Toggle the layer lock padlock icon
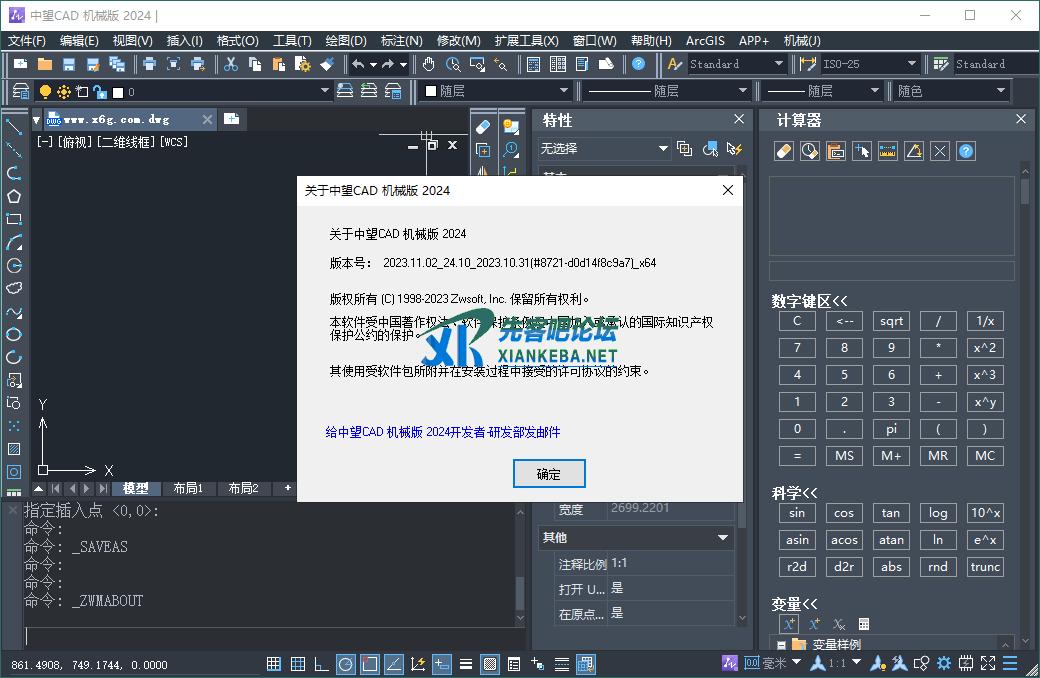This screenshot has height=678, width=1040. (100, 91)
